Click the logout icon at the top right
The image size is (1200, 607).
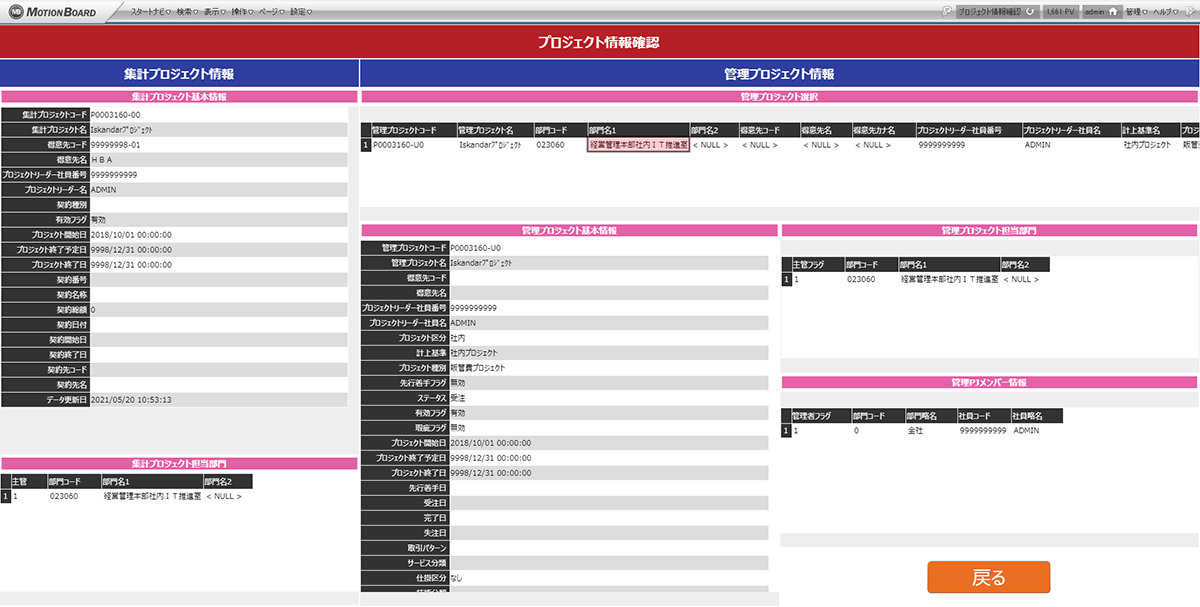click(x=1190, y=12)
